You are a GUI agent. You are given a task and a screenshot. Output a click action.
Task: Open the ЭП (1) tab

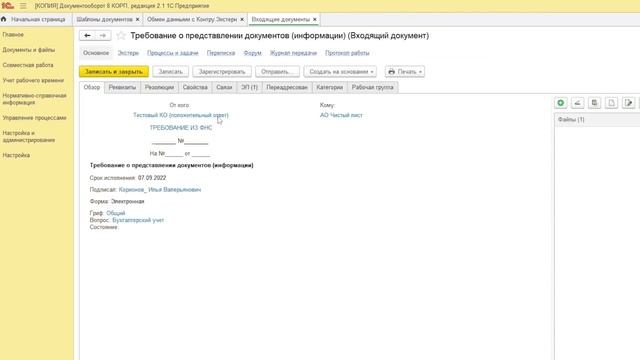click(x=249, y=87)
